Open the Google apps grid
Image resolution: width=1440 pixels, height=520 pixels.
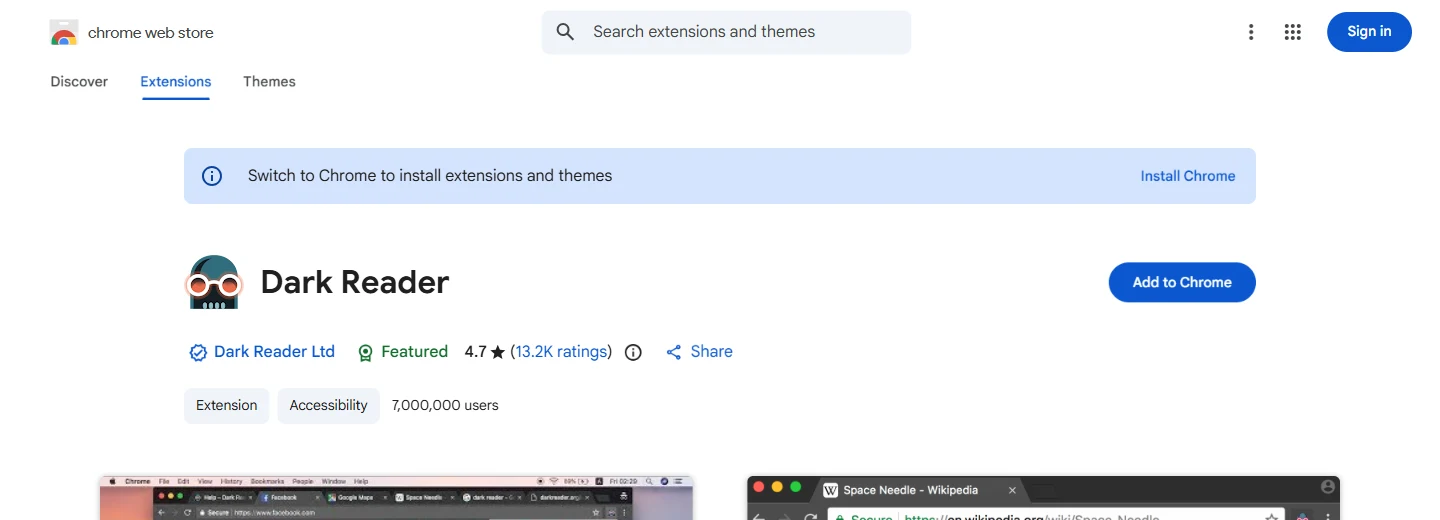(1293, 32)
